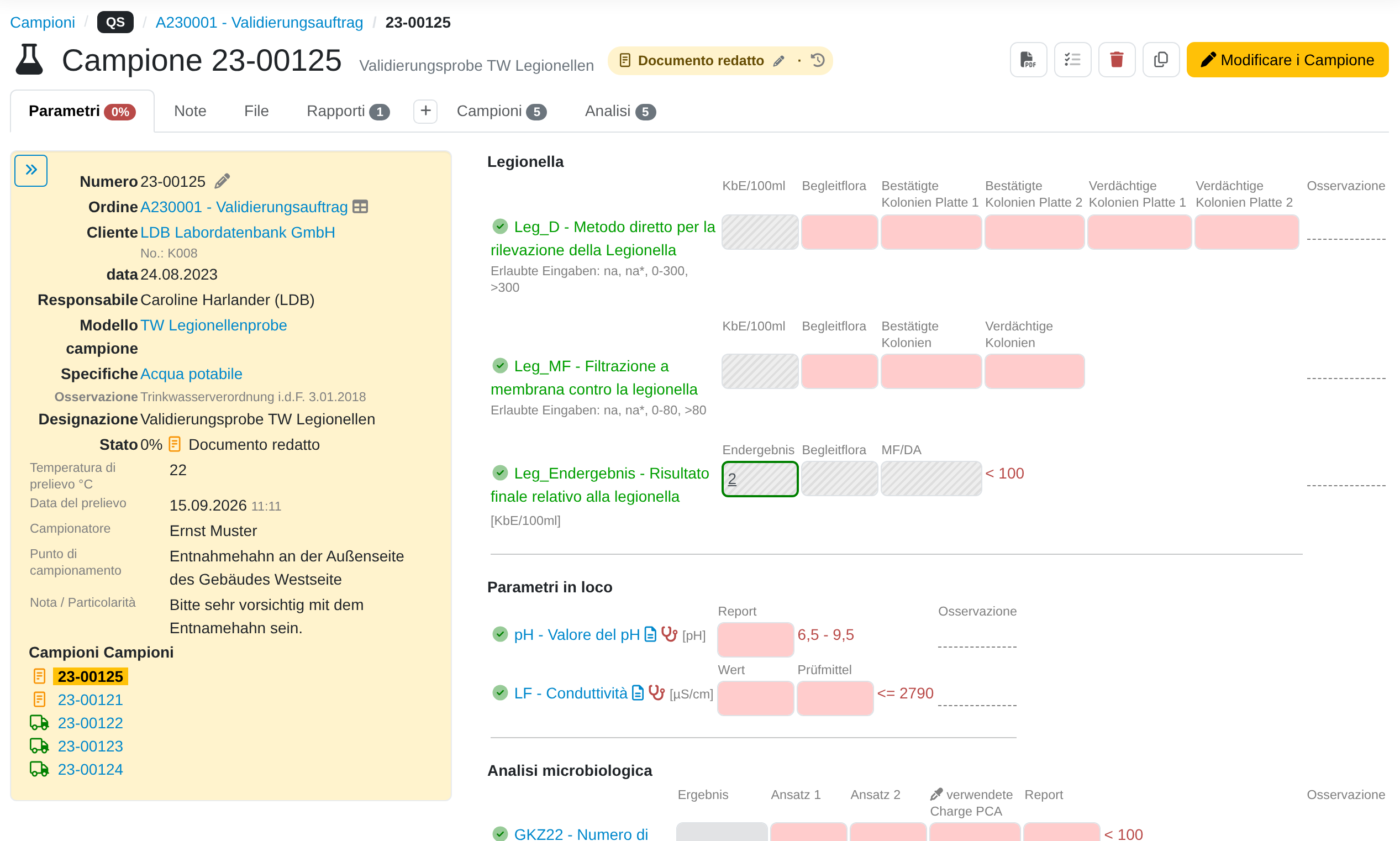Screen dimensions: 1400x841
Task: Toggle green check for Leg_MF parameter
Action: (x=499, y=366)
